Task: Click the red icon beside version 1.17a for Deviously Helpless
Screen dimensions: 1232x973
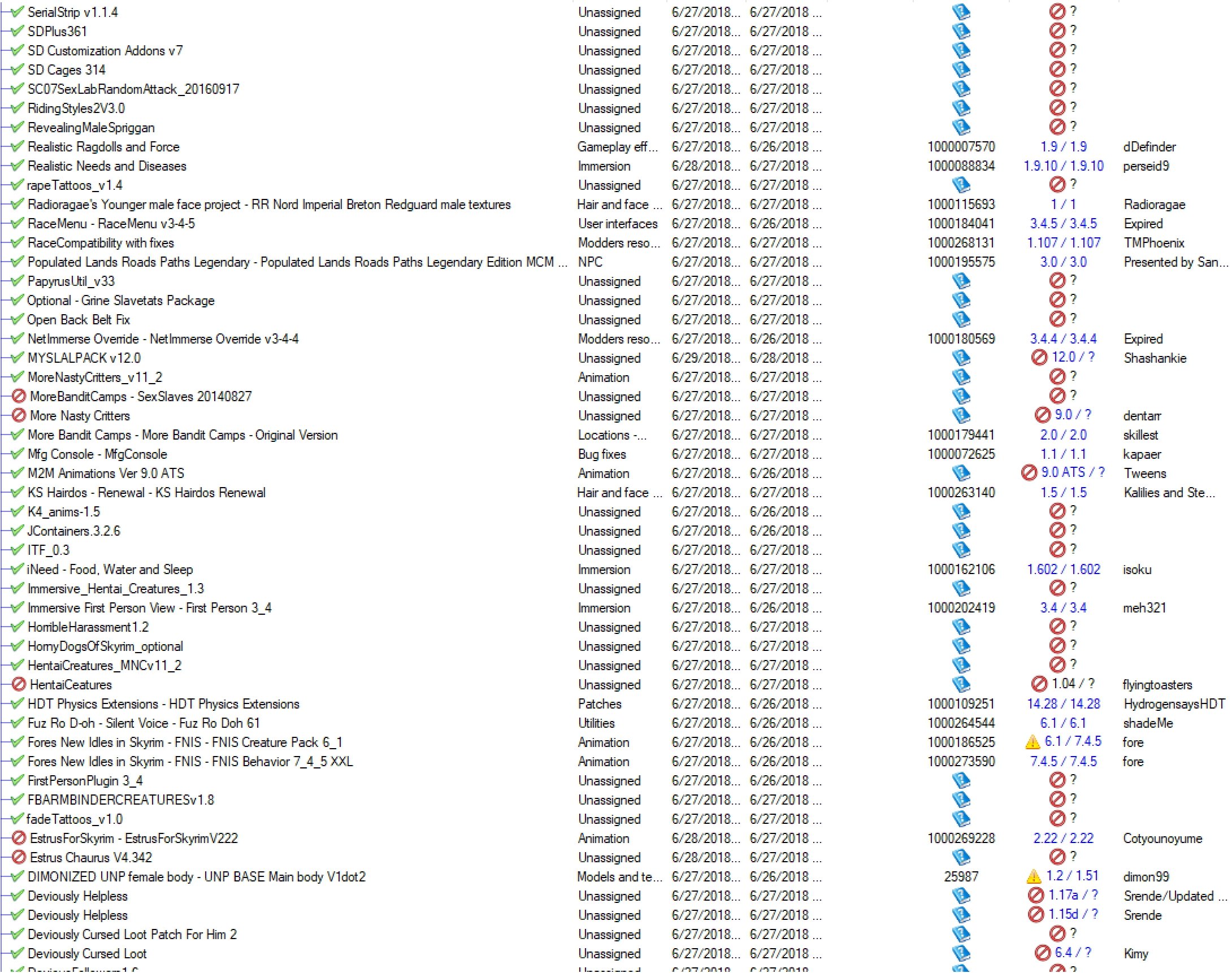Action: point(1035,895)
